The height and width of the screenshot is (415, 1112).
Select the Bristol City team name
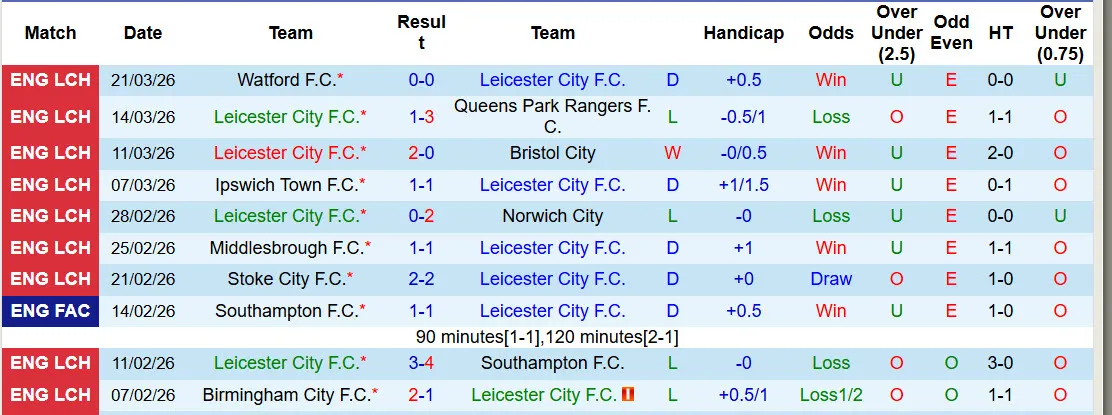click(x=552, y=153)
